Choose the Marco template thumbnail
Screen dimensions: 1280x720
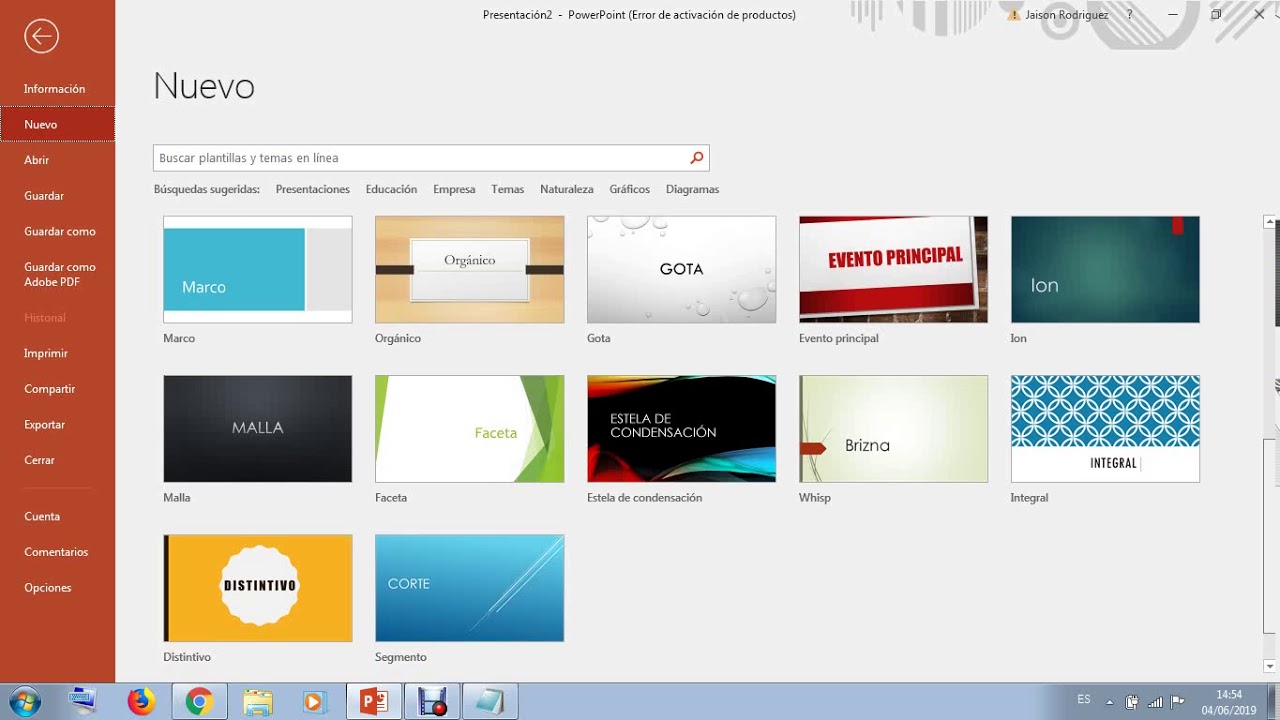pos(258,269)
